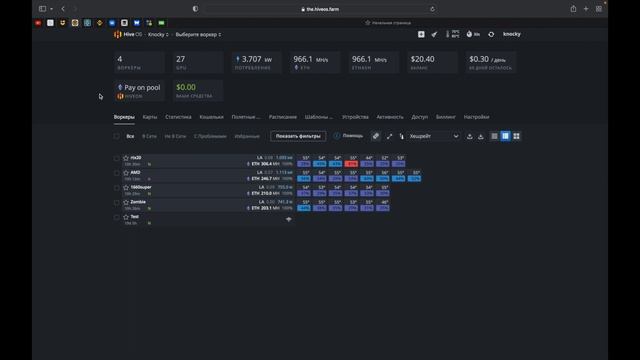Image resolution: width=640 pixels, height=360 pixels.
Task: Star the rtx20 worker as favorite
Action: pos(126,158)
